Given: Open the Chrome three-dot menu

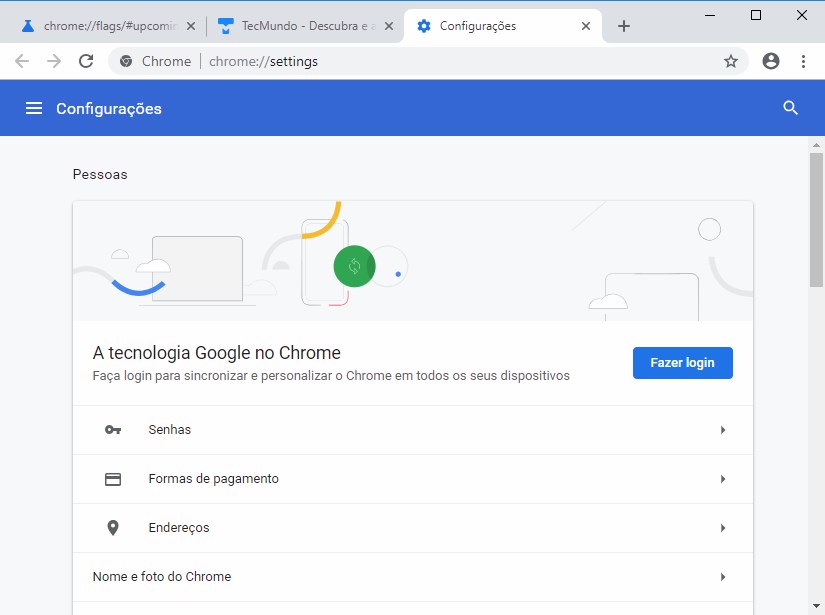Looking at the screenshot, I should [803, 61].
